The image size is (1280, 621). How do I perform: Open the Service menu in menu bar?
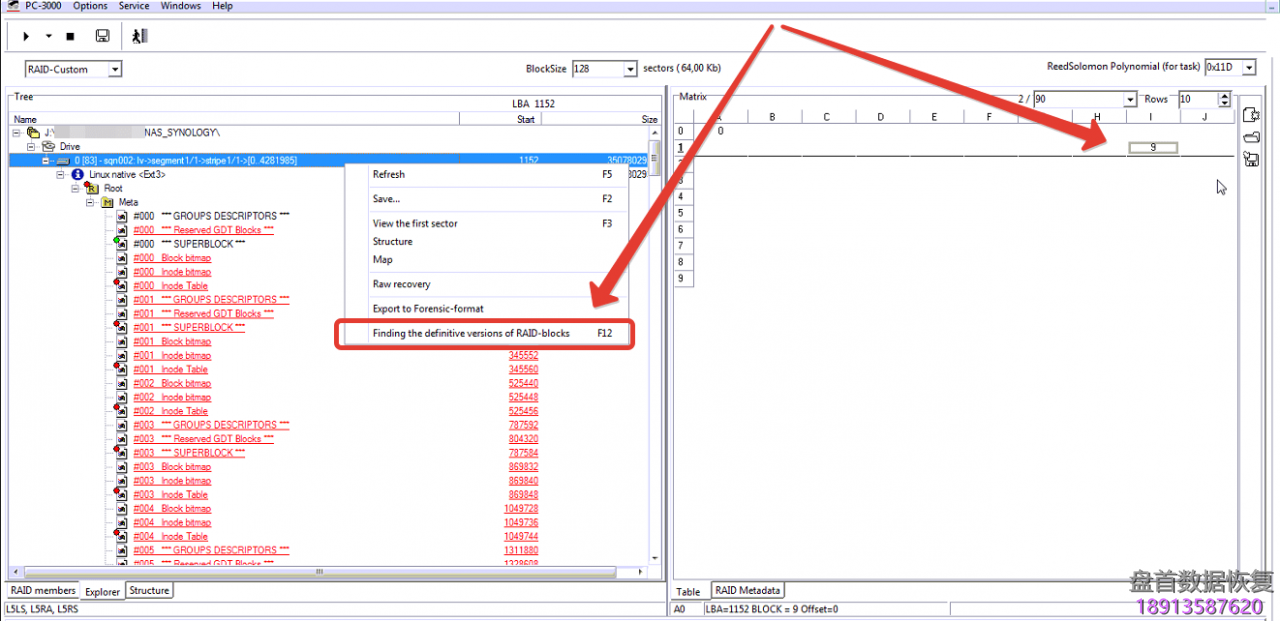[134, 6]
